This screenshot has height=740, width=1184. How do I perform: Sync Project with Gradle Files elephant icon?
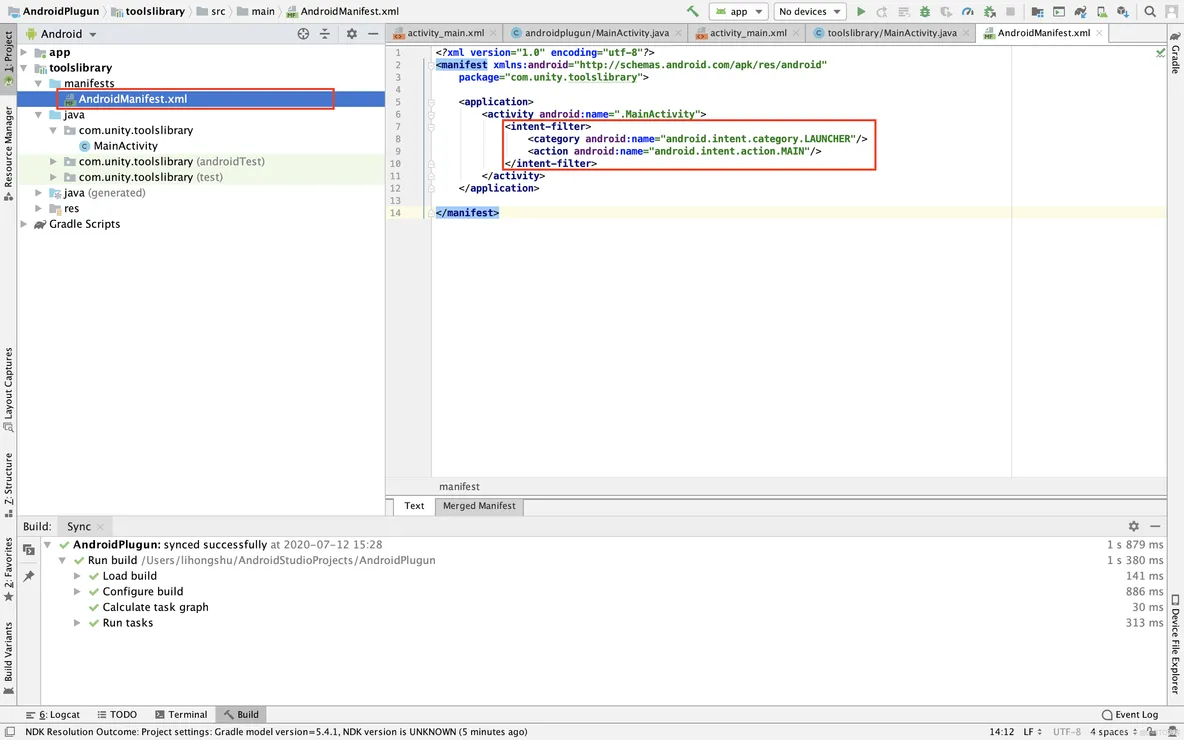click(1081, 11)
